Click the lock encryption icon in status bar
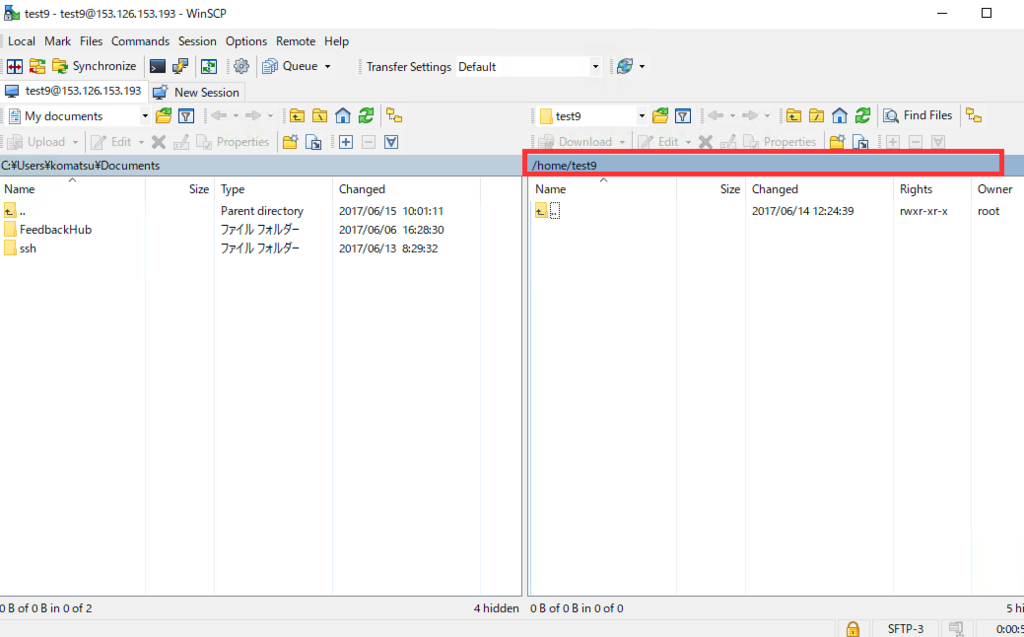Screen dimensions: 1024x637 point(852,629)
